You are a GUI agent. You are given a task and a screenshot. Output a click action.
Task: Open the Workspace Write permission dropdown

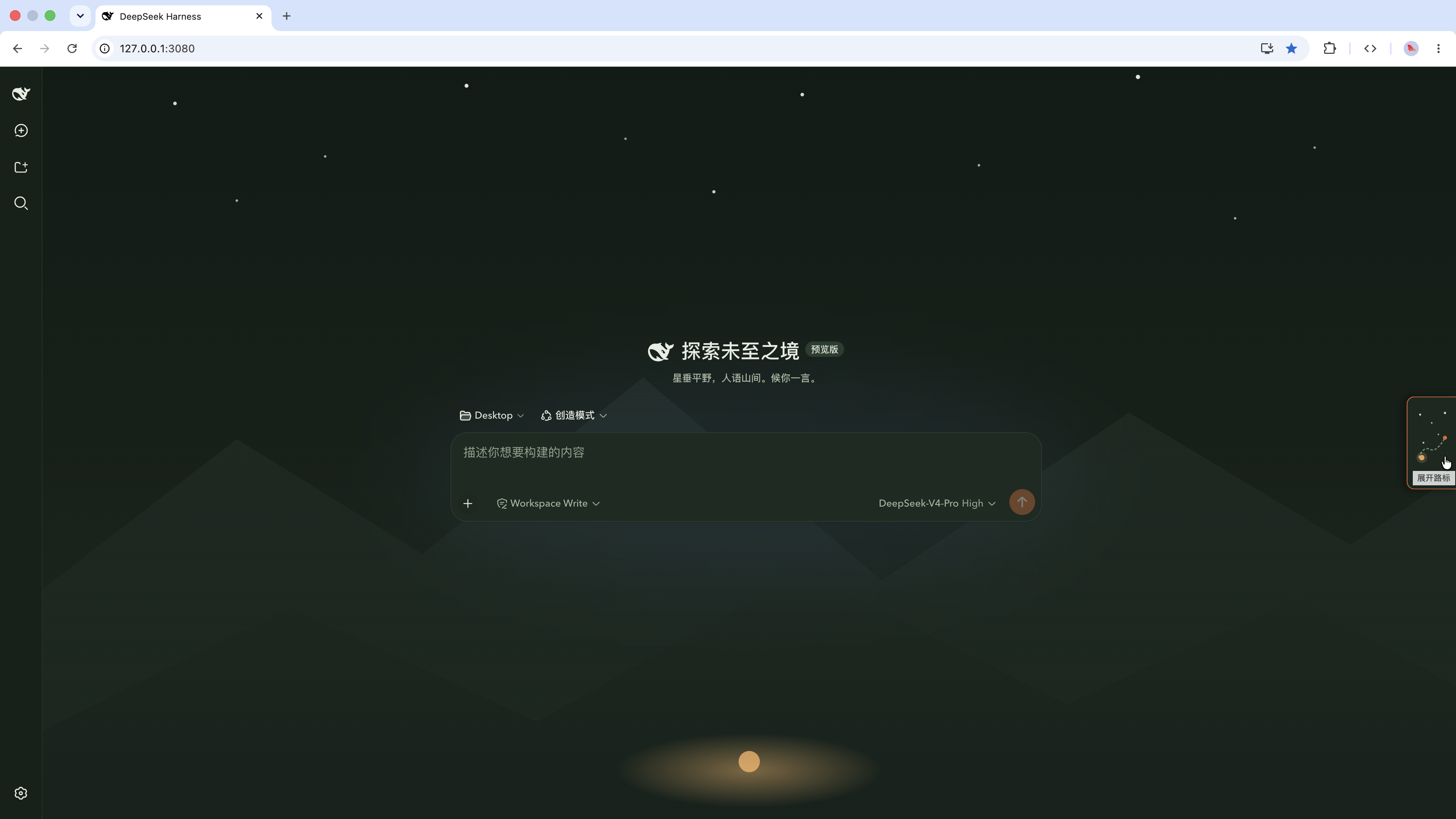click(x=548, y=503)
